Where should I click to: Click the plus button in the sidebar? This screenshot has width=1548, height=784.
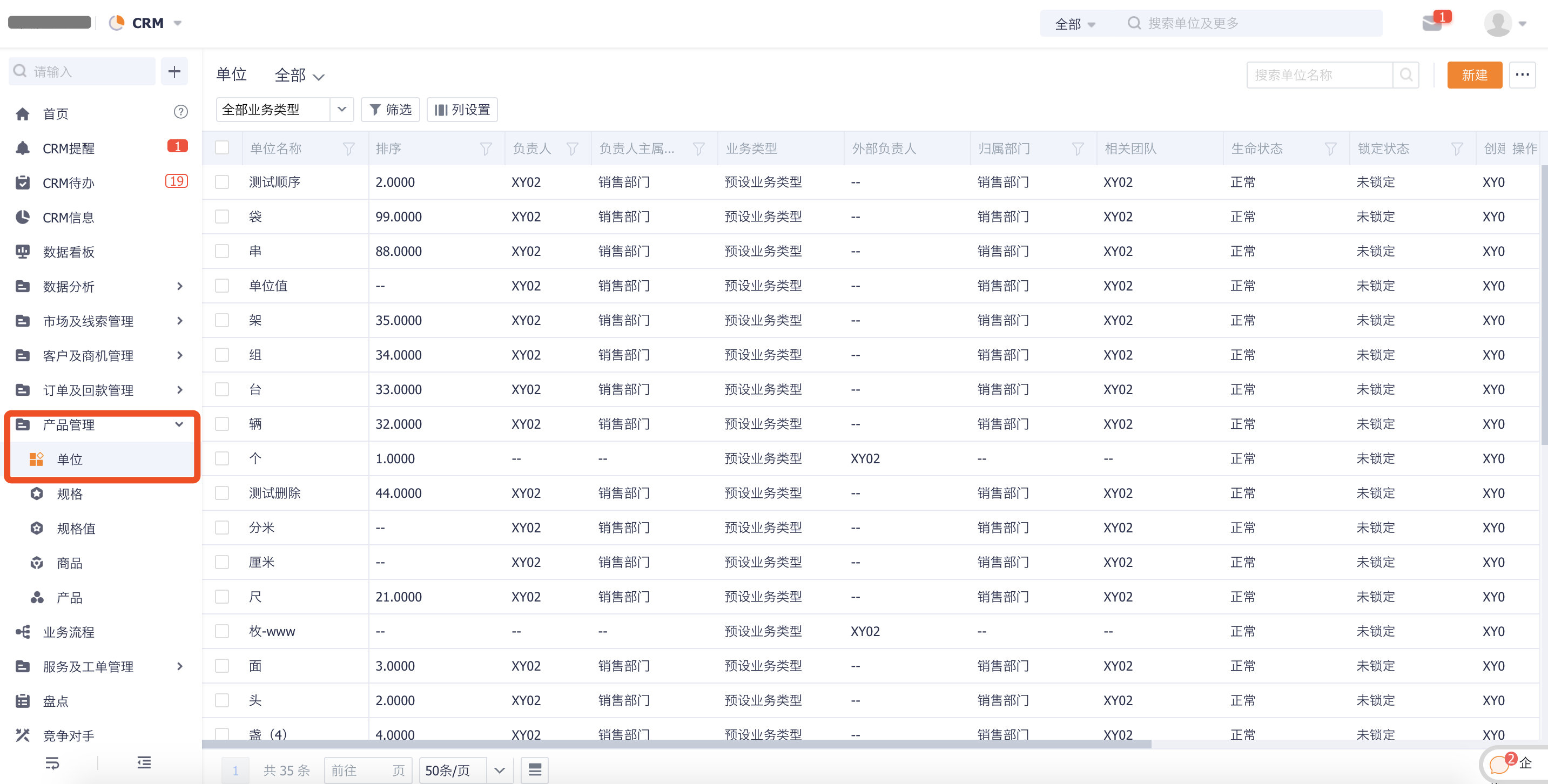[x=174, y=71]
